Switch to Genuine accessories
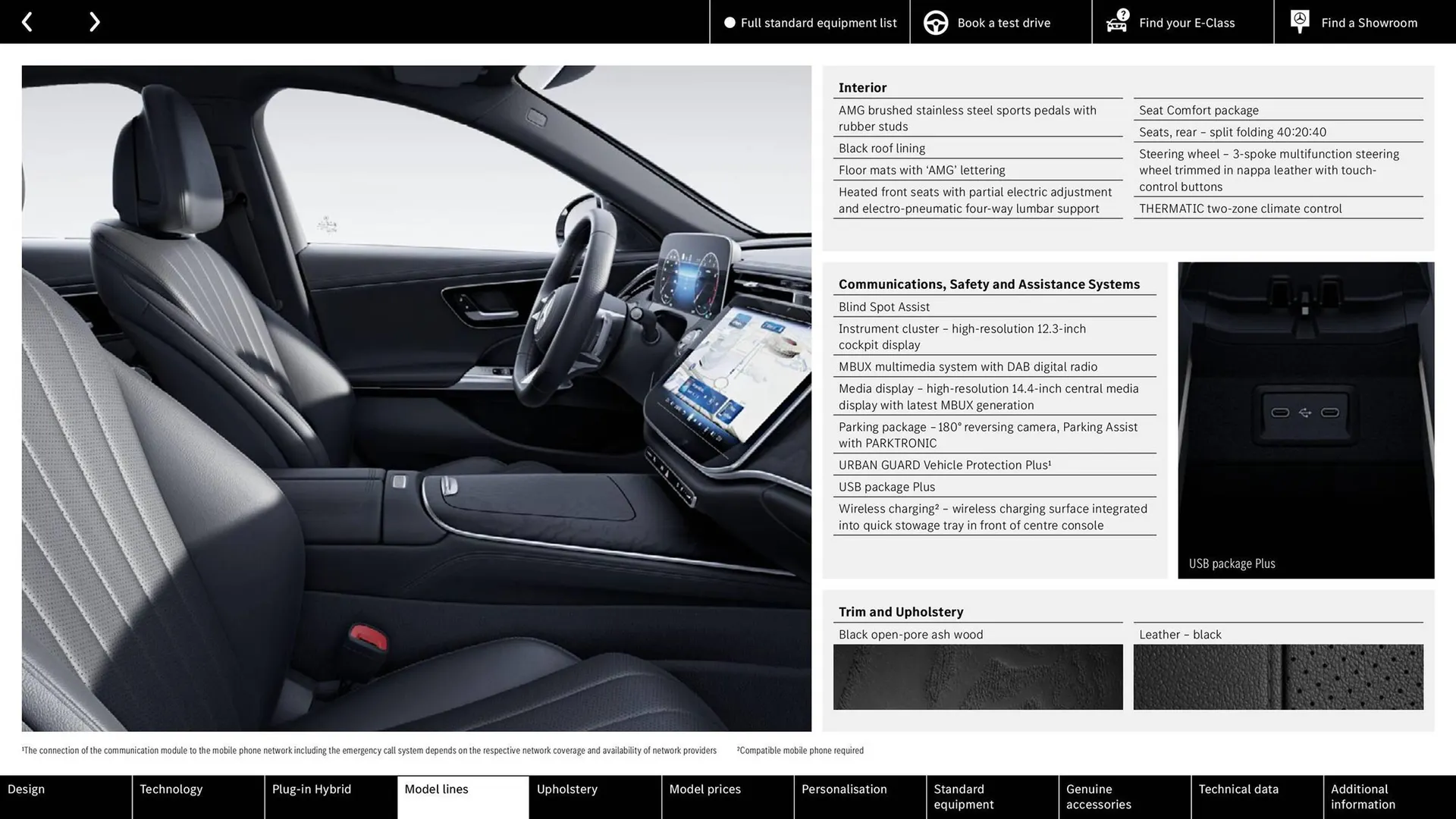 coord(1097,796)
